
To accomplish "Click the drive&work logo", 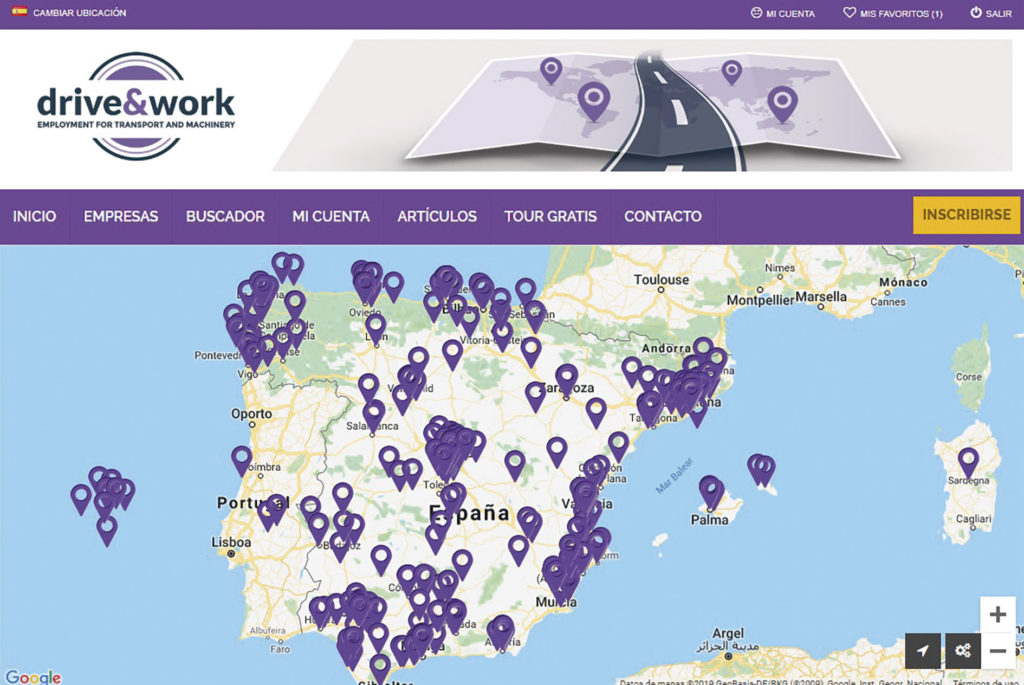I will 136,106.
